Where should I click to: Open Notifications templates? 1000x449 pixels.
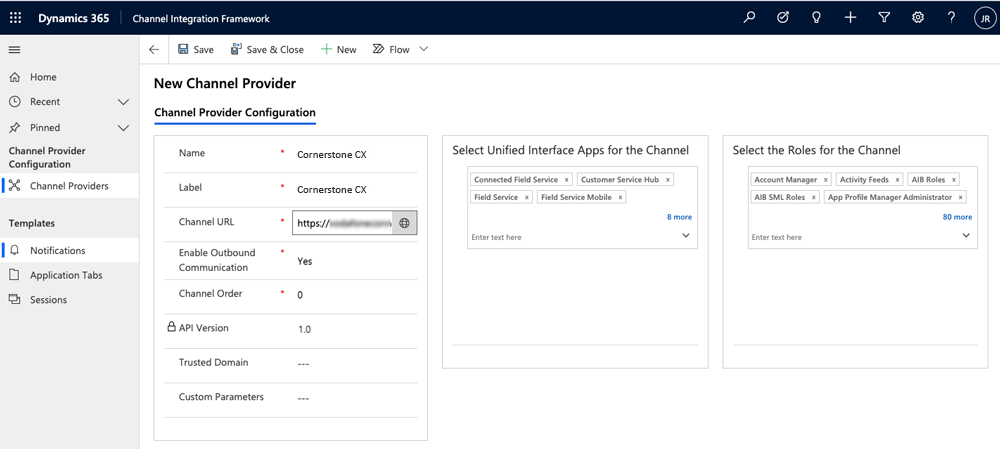(70, 251)
